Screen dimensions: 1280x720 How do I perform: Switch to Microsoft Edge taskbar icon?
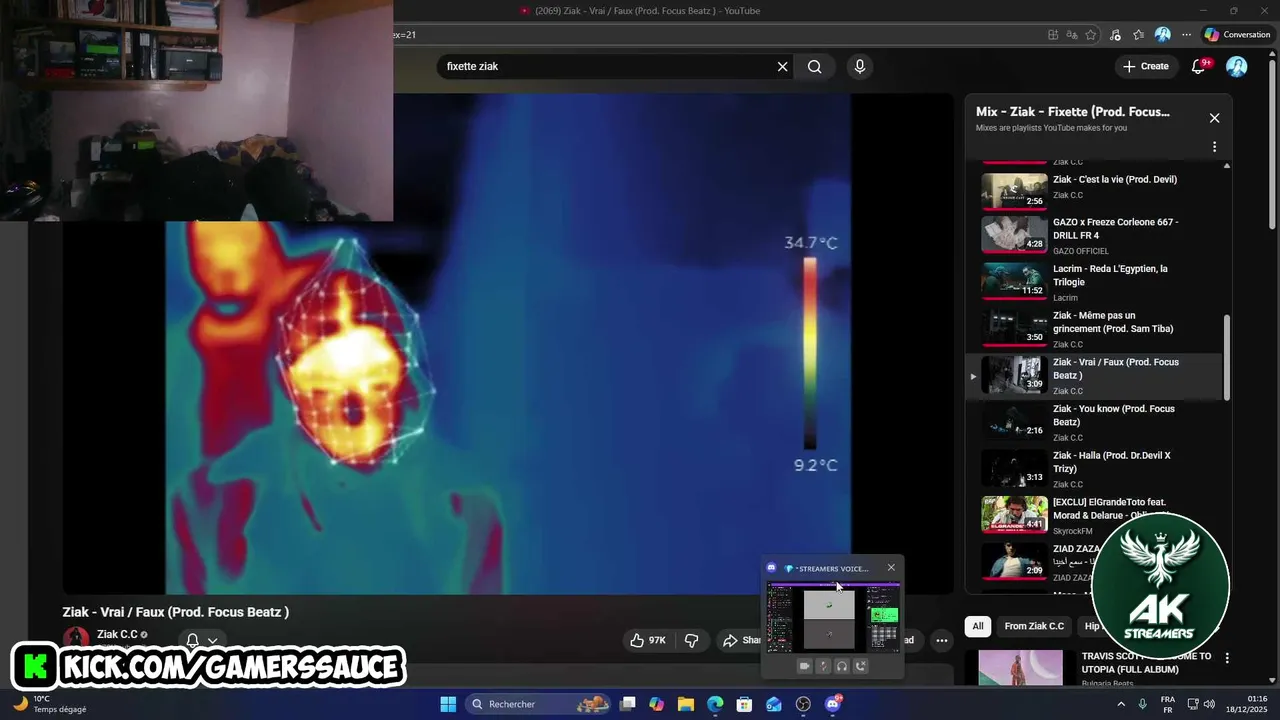click(715, 704)
